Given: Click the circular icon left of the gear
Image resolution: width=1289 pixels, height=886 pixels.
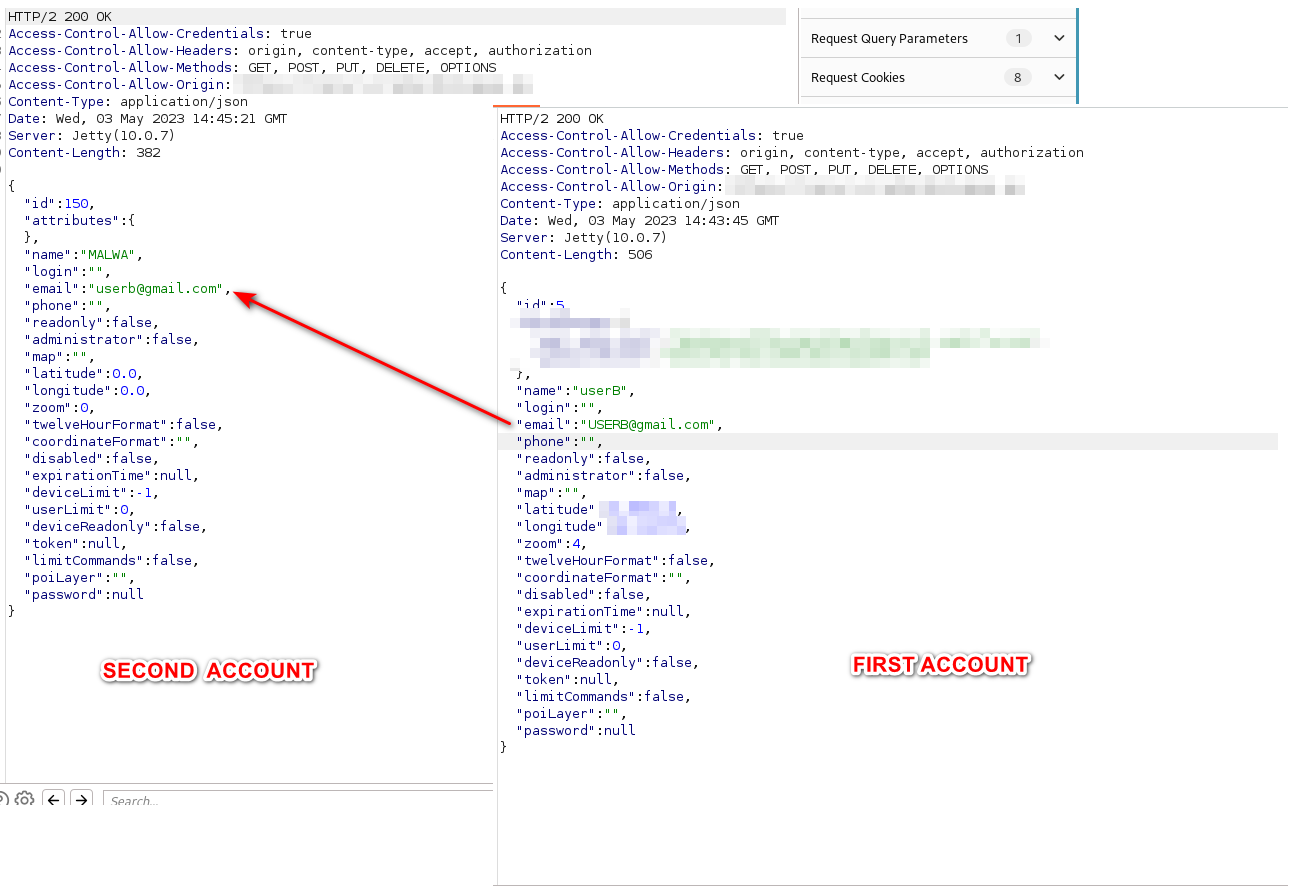Looking at the screenshot, I should (6, 798).
